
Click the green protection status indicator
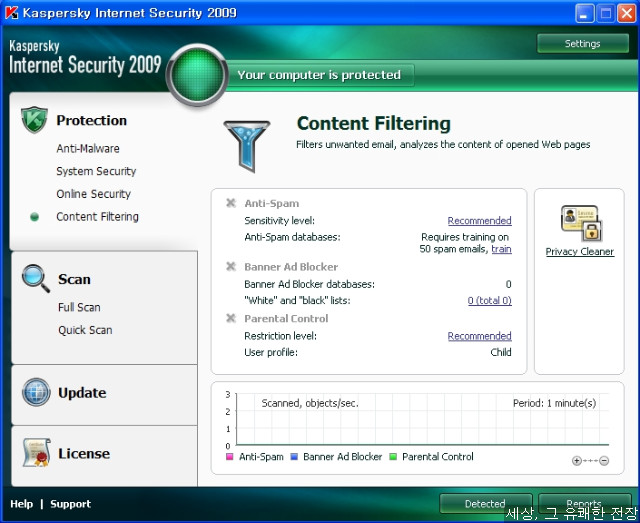198,75
